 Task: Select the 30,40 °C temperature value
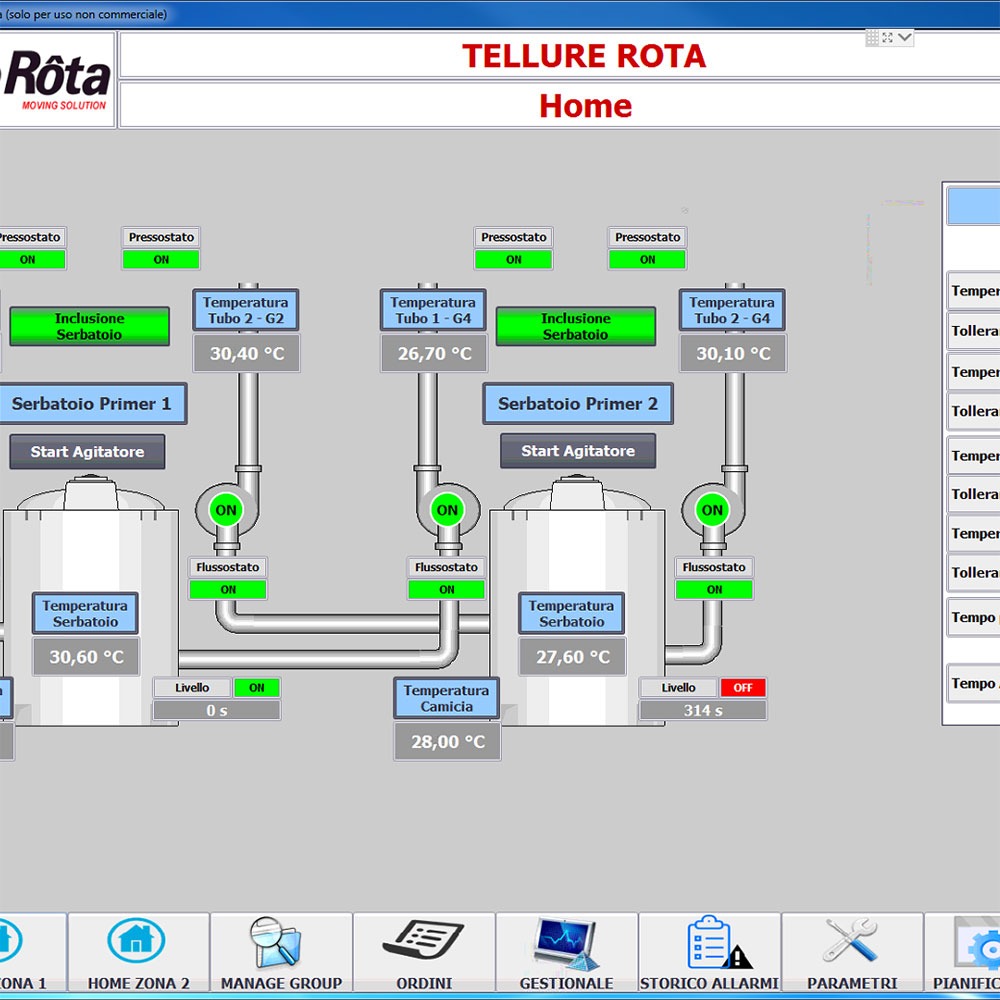click(x=247, y=353)
